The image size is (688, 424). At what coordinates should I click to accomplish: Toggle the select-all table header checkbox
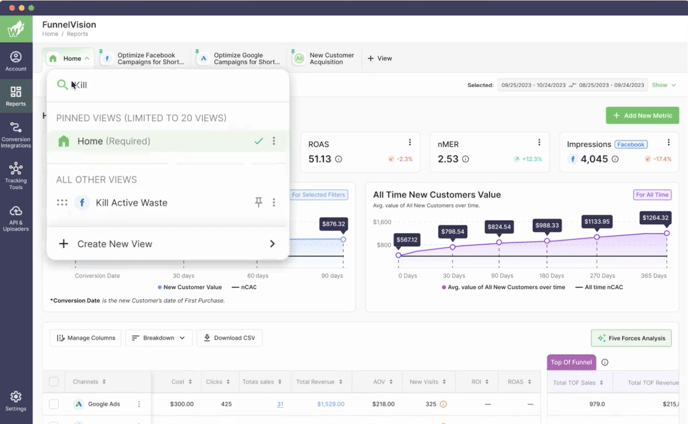[54, 382]
